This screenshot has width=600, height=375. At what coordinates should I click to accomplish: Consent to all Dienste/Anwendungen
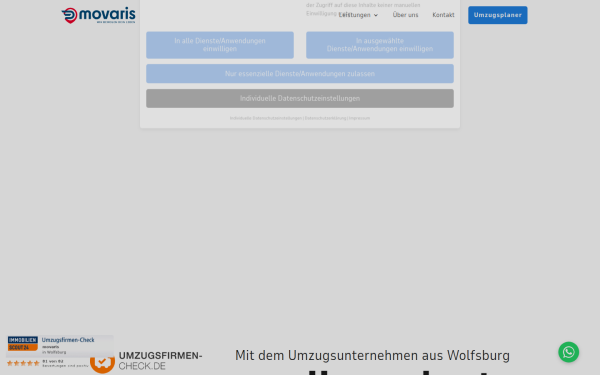(x=220, y=45)
